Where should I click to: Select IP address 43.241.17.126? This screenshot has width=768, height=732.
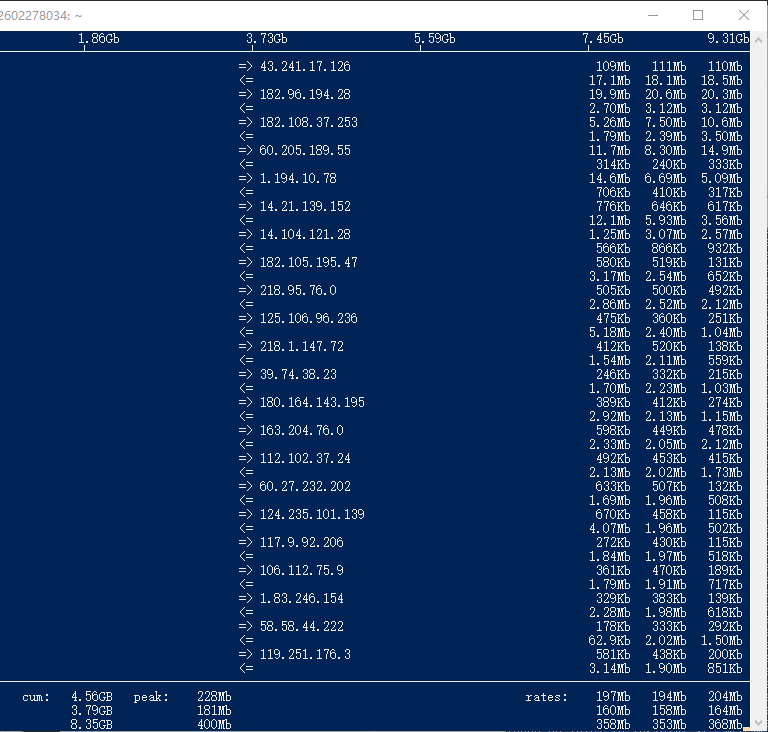coord(305,66)
